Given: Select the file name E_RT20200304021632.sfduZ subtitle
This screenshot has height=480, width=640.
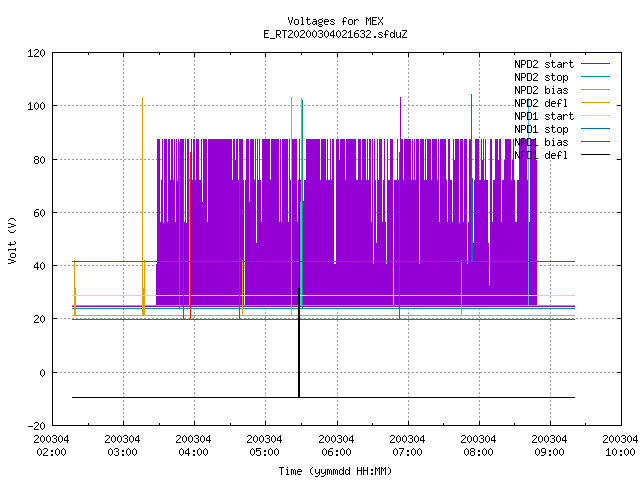Looking at the screenshot, I should tap(335, 34).
